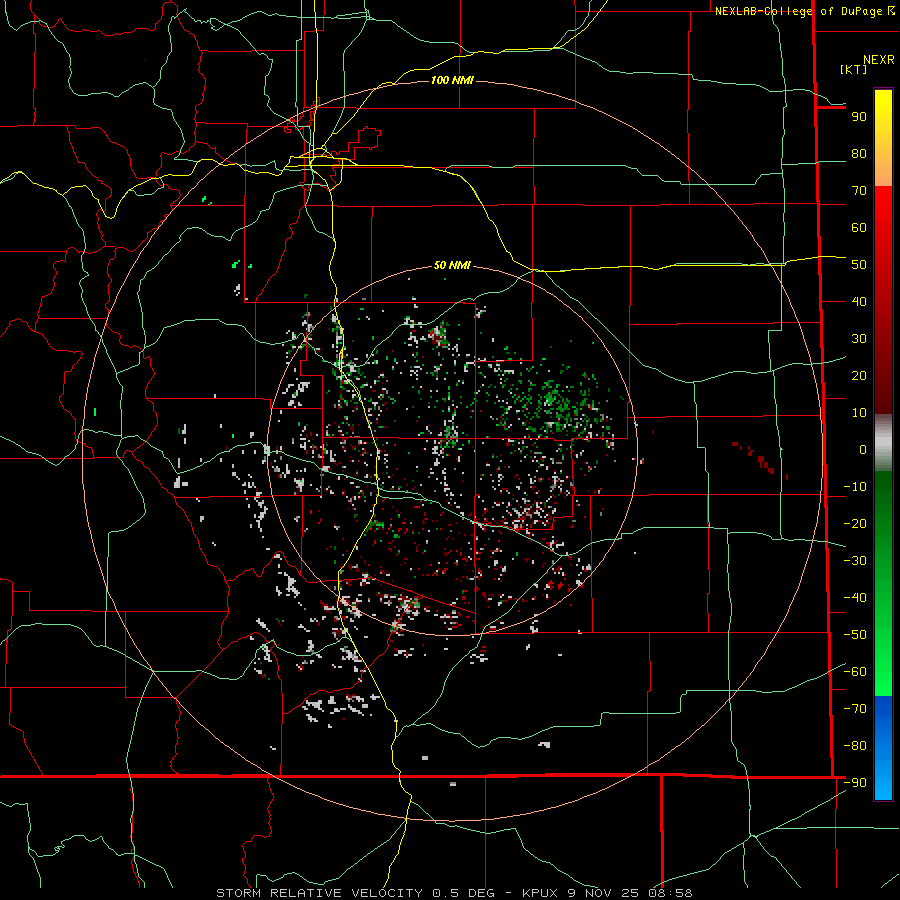Click the "0.5 DEG" elevation text in caption
Screen dimensions: 900x900
463,893
